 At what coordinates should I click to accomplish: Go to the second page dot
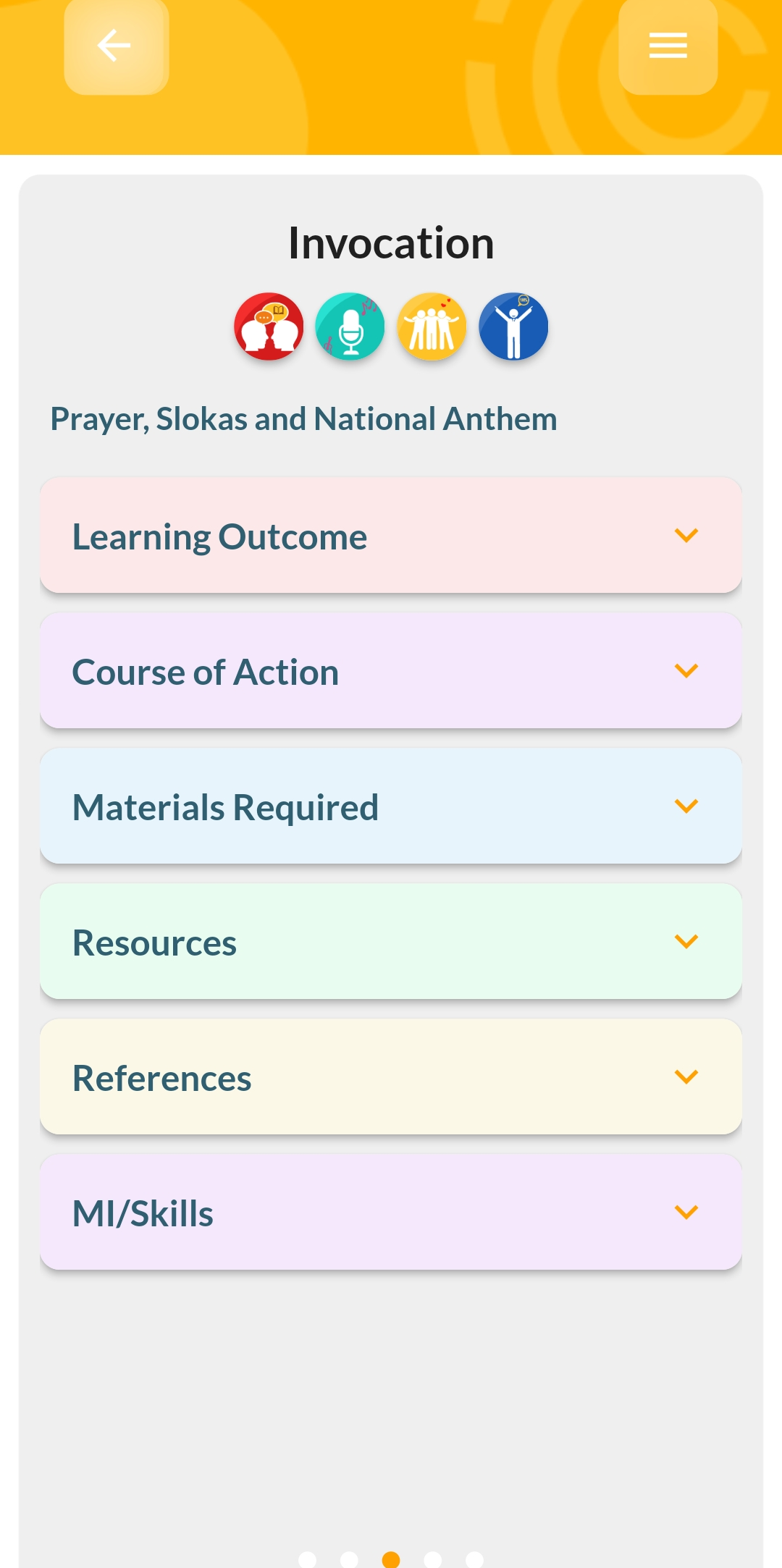349,1559
